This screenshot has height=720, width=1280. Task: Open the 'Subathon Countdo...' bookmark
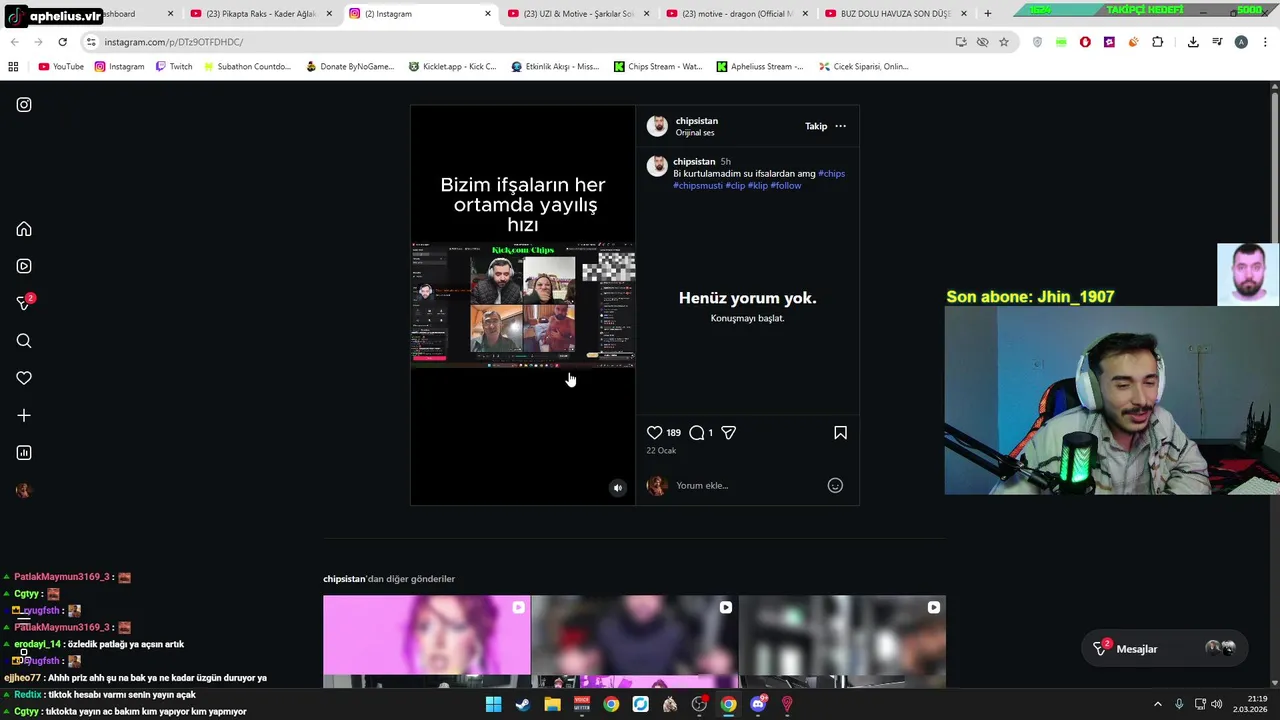coord(247,67)
